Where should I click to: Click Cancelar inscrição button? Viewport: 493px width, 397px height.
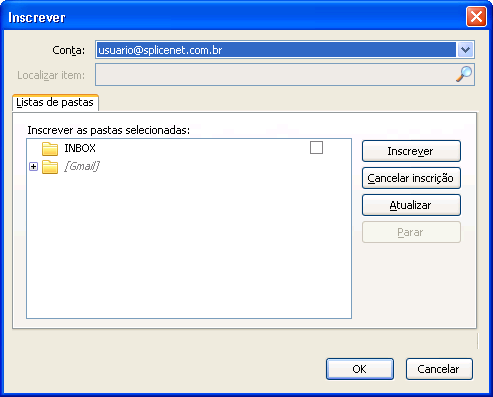411,178
